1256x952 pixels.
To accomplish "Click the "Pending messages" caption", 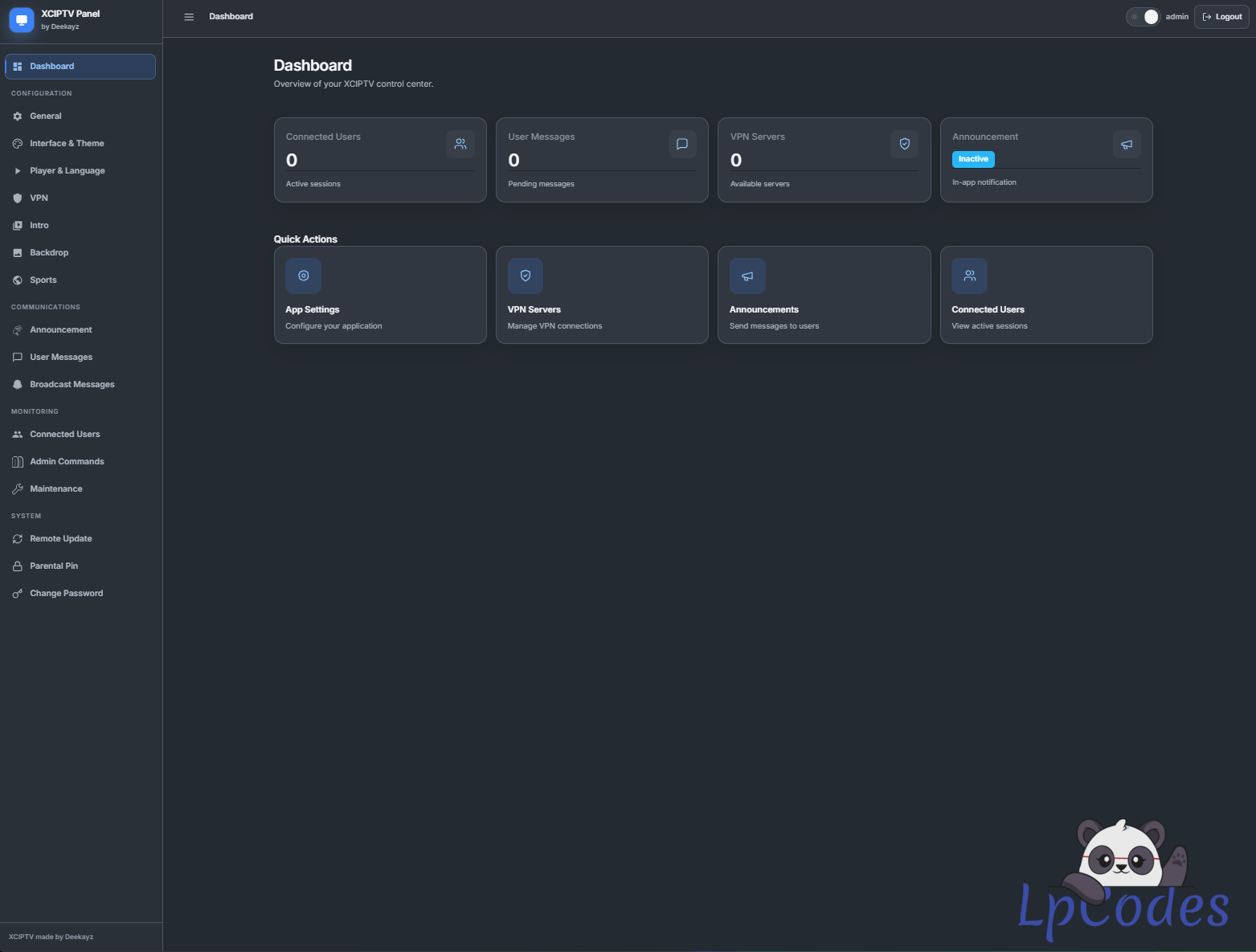I will click(x=542, y=184).
